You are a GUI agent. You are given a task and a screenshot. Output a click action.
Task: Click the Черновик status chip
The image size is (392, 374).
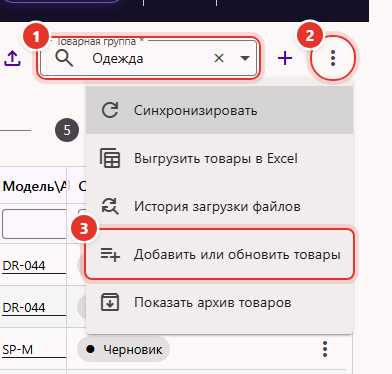[x=124, y=349]
